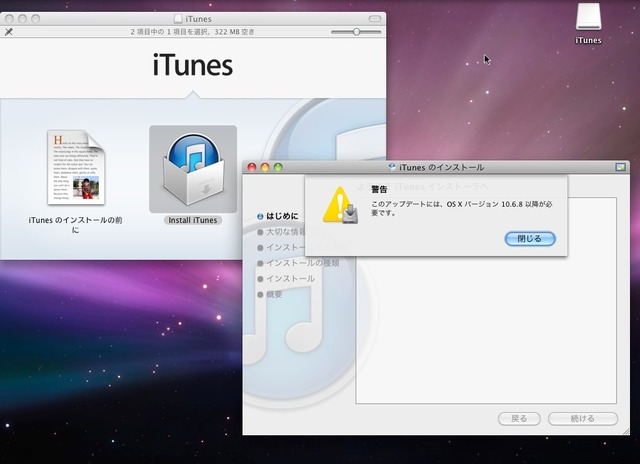Click the 戻る button in the installer
Viewport: 640px width, 464px height.
[519, 418]
